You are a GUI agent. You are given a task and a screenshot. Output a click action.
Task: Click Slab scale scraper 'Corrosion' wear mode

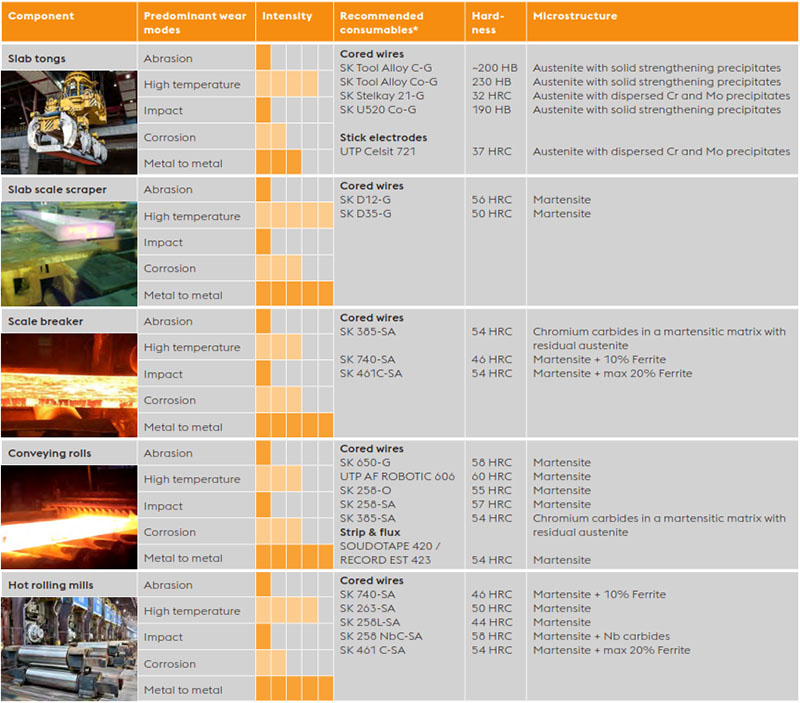[169, 268]
